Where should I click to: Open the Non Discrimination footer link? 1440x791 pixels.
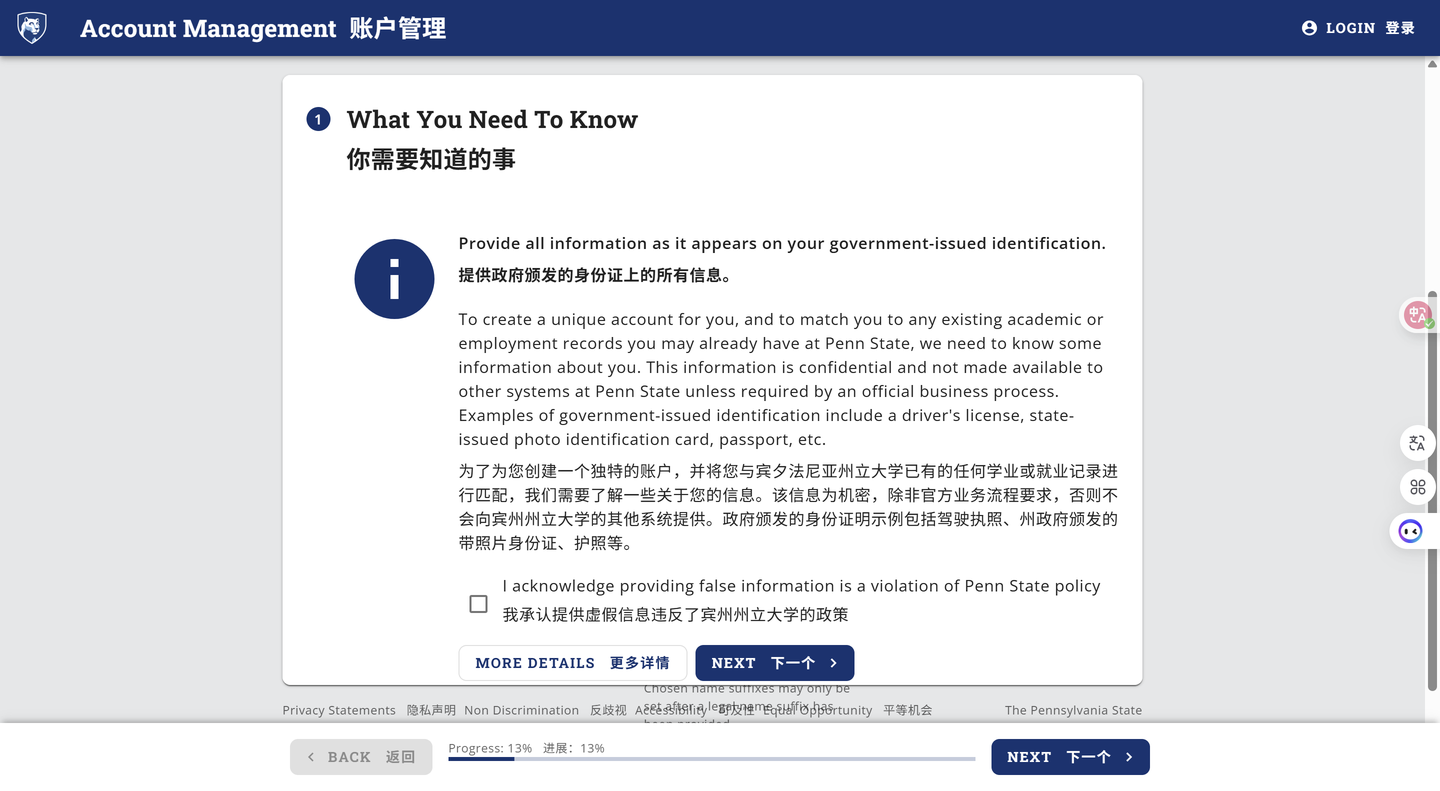tap(521, 710)
